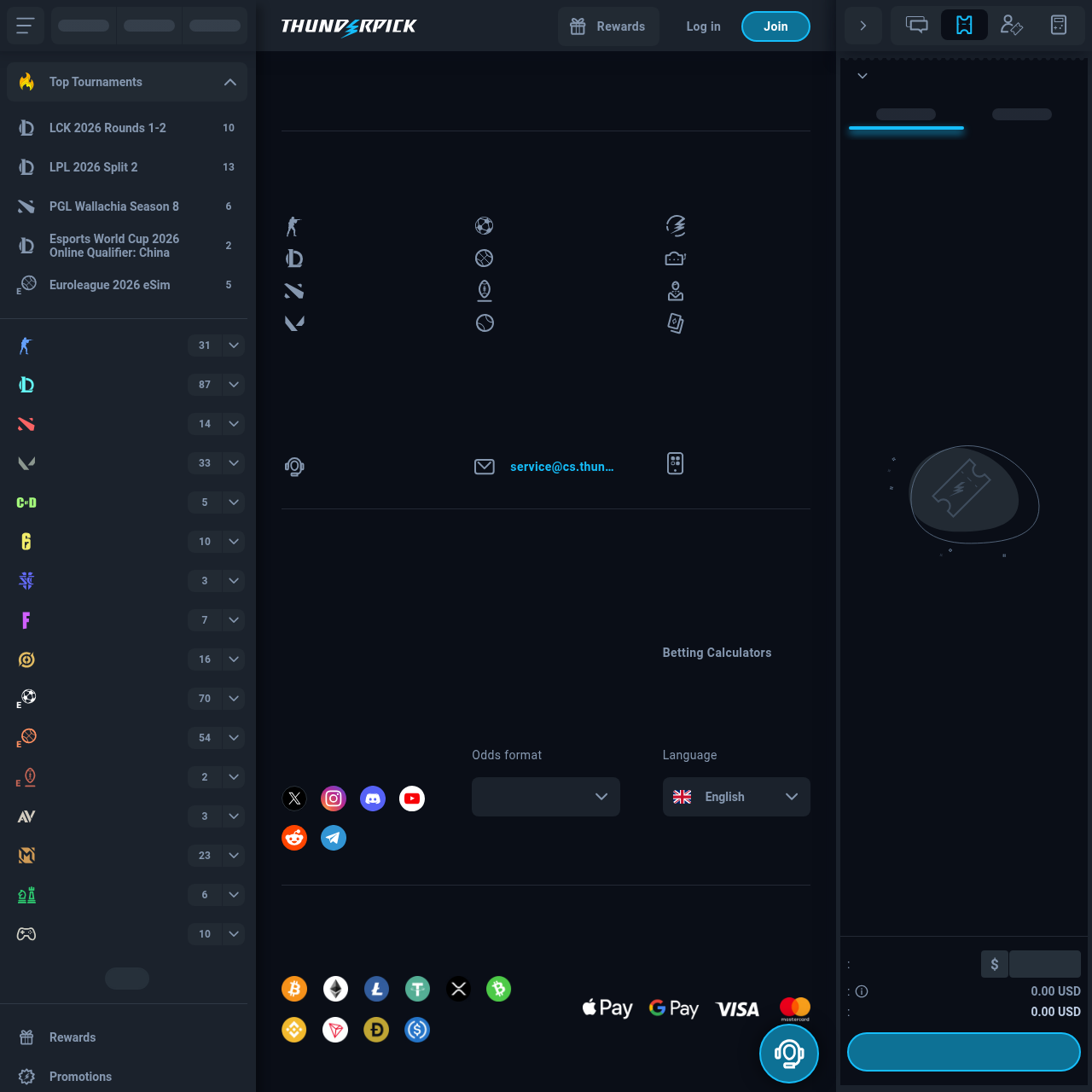Screen dimensions: 1092x1092
Task: Click the Join button
Action: [x=775, y=26]
